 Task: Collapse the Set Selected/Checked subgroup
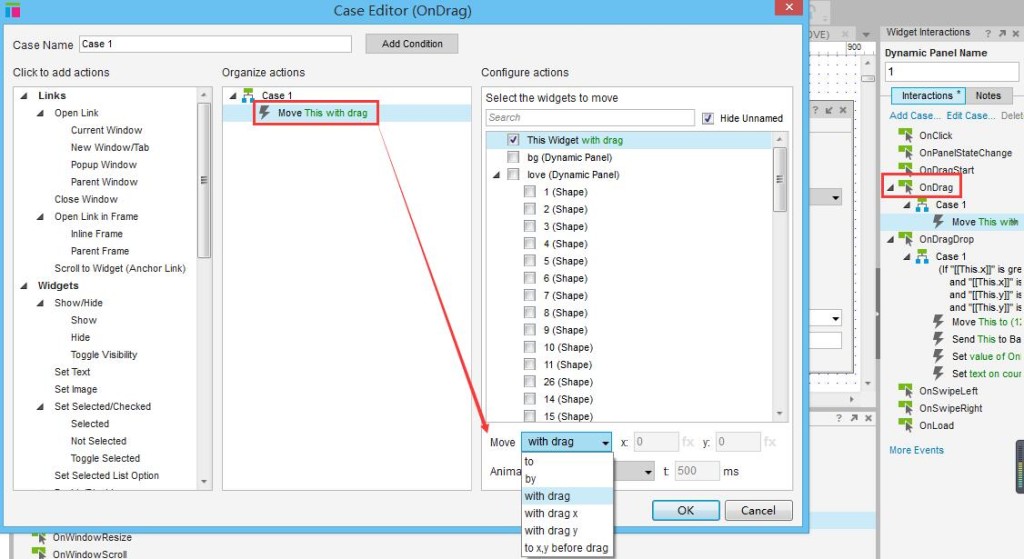point(40,407)
